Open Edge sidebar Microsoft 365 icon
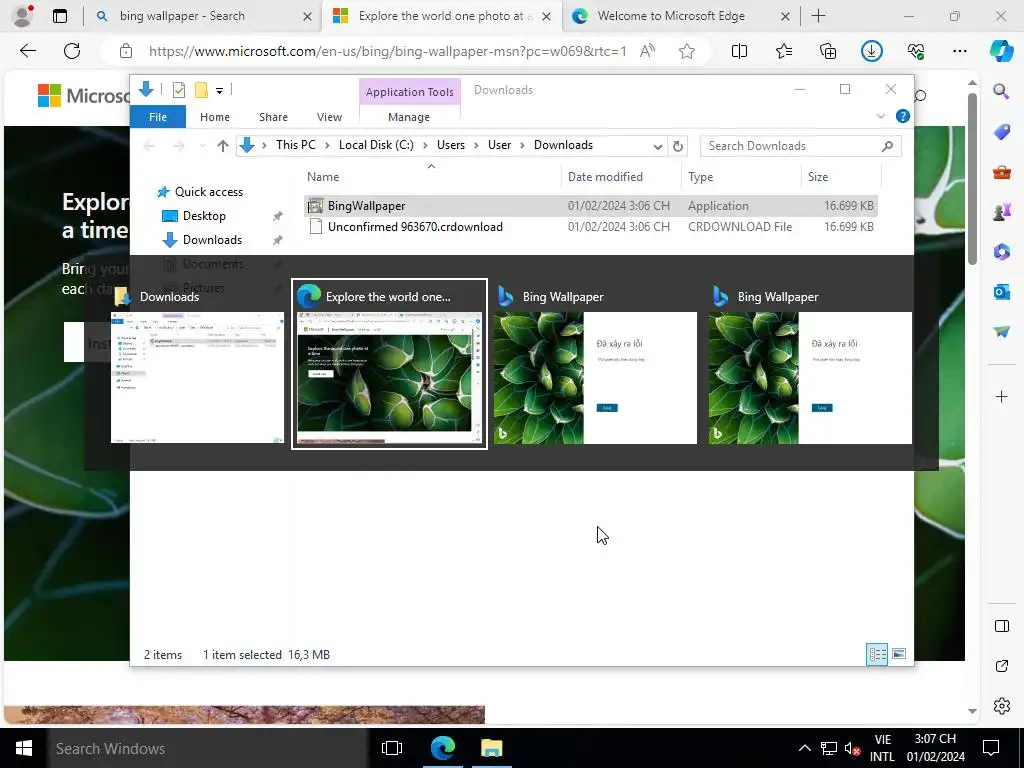This screenshot has width=1024, height=768. (1001, 251)
